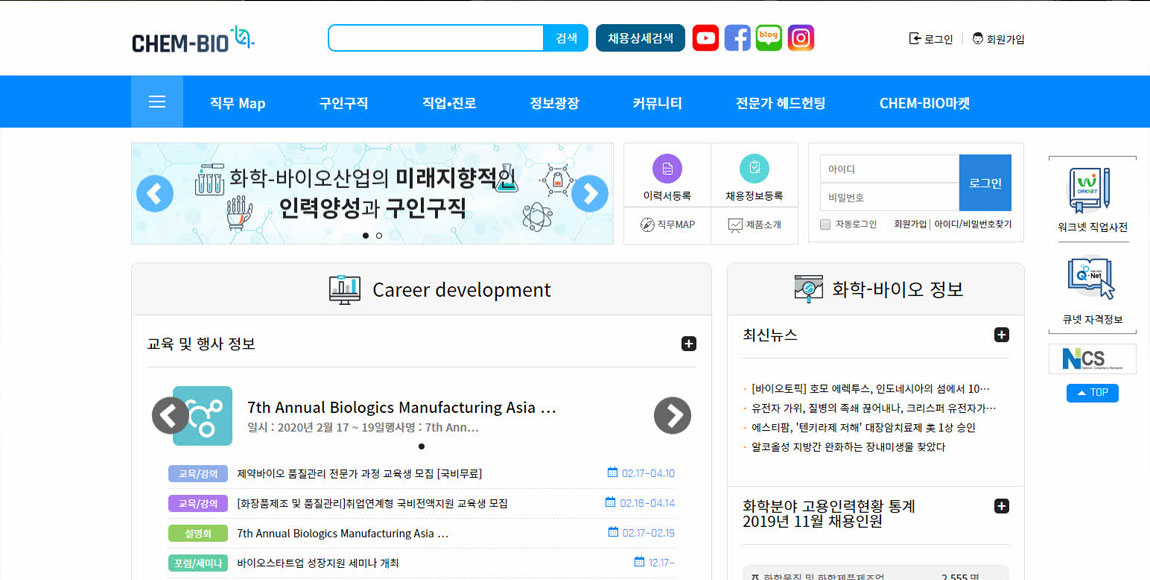Click the 채용상세검색 button
1150x580 pixels.
(640, 38)
